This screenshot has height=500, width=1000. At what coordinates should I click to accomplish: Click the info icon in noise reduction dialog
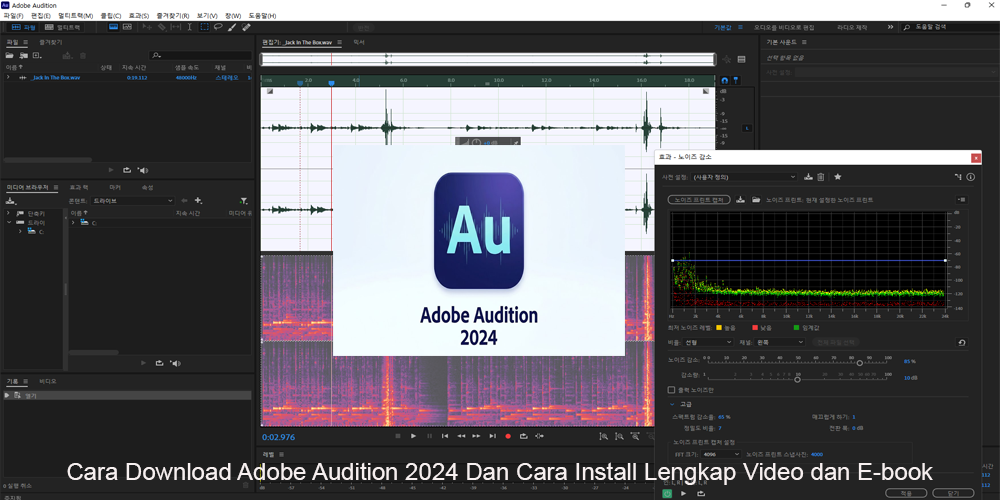[x=971, y=177]
